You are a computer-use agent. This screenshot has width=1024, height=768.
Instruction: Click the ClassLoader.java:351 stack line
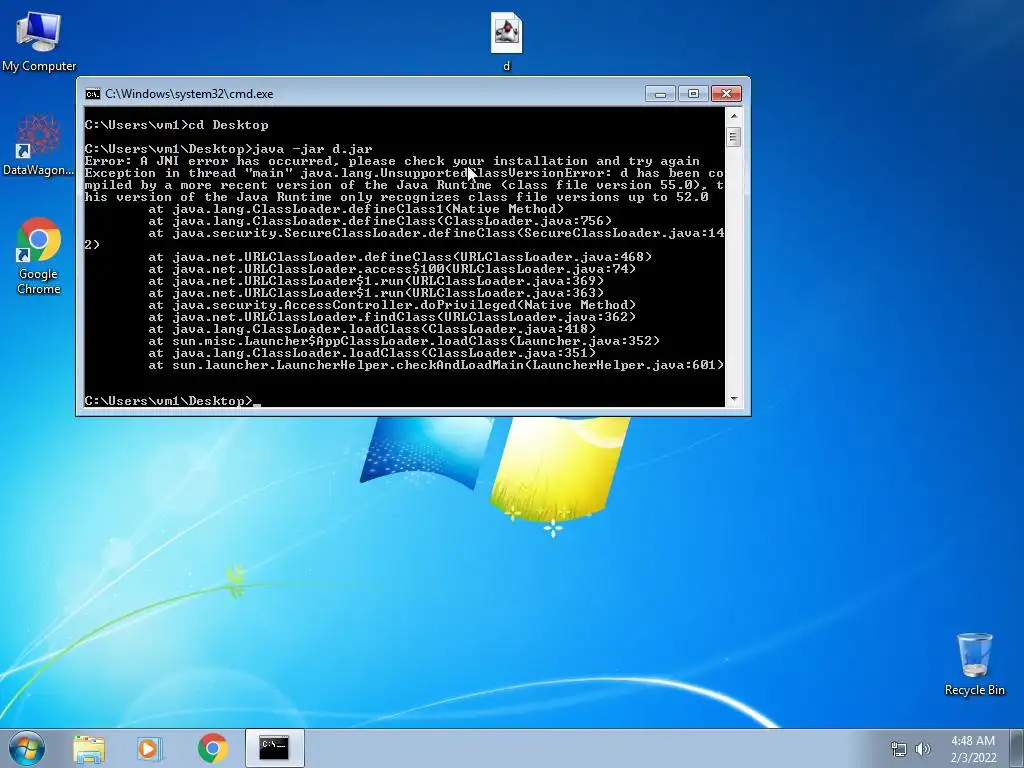(372, 353)
